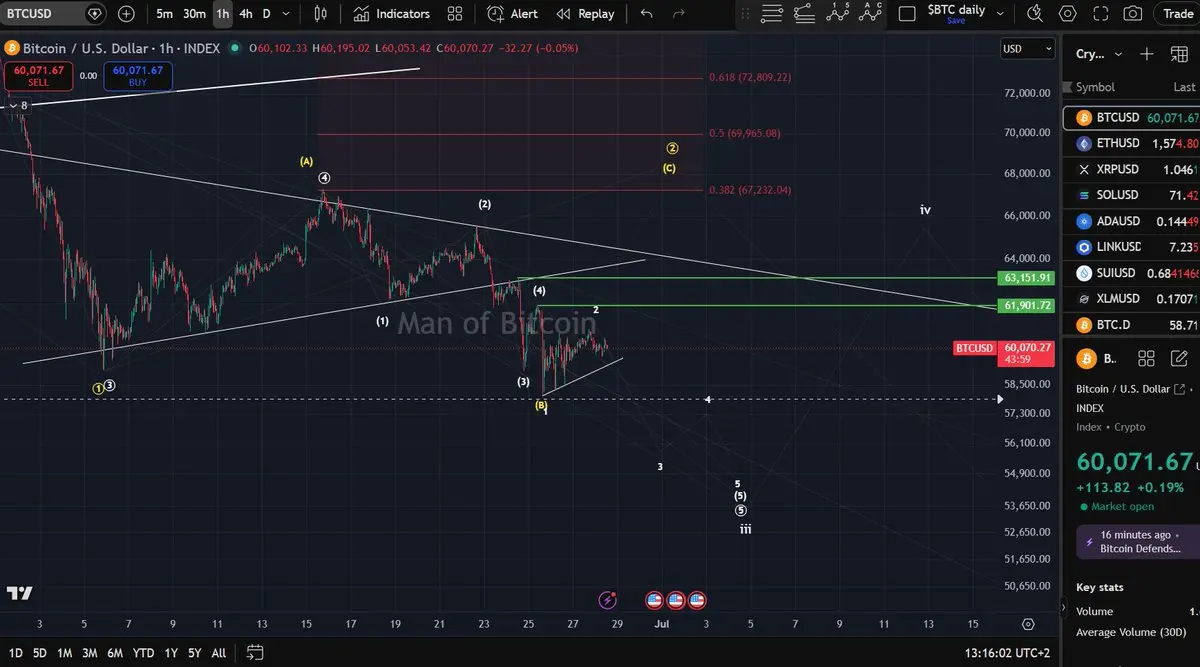
Task: Open the Indicators dialog
Action: 391,14
